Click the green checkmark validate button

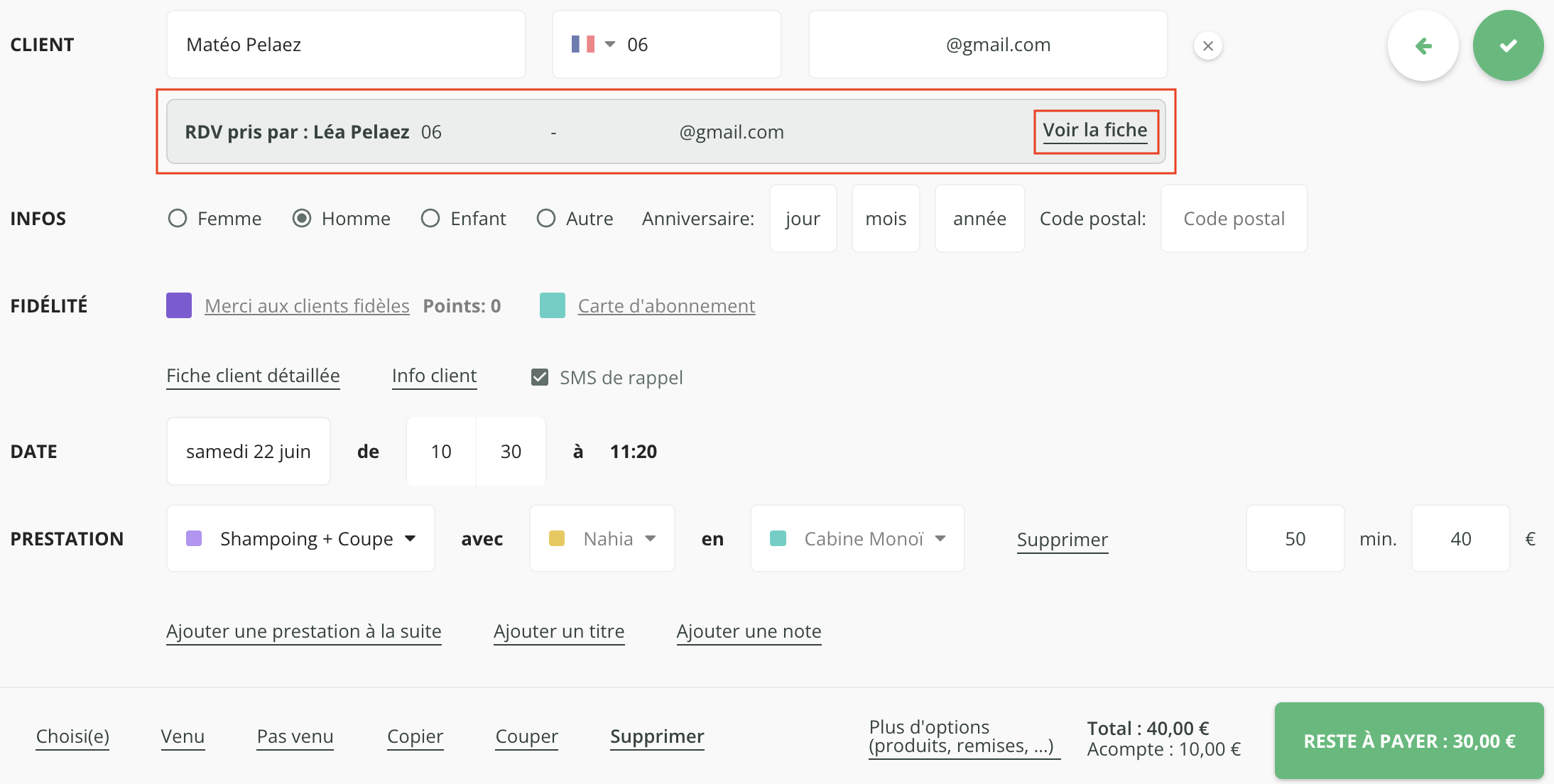click(x=1507, y=46)
